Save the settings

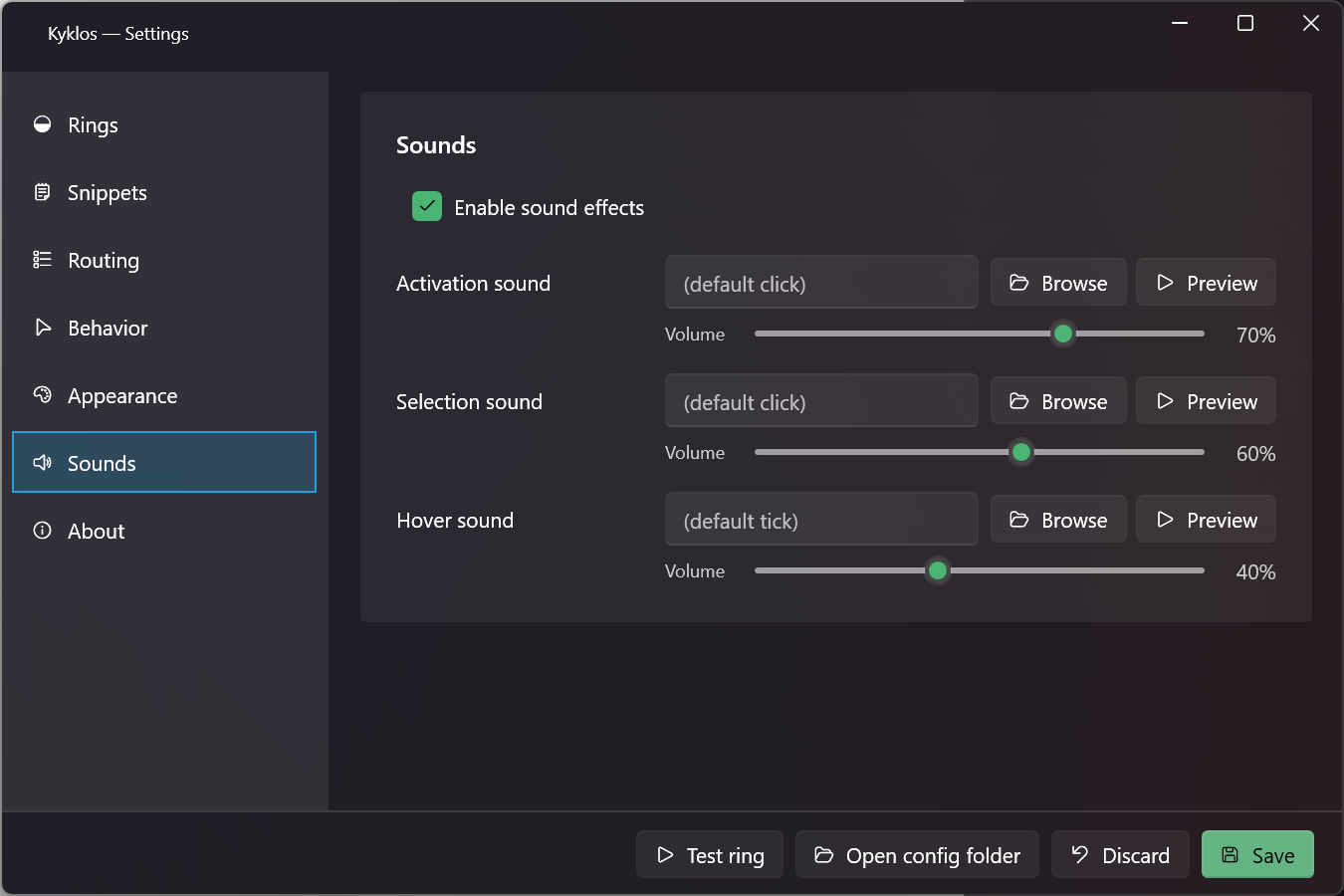1257,855
